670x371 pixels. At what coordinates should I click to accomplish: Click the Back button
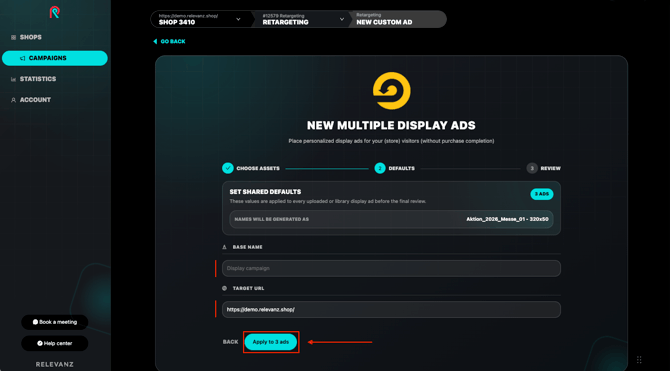[x=230, y=342]
